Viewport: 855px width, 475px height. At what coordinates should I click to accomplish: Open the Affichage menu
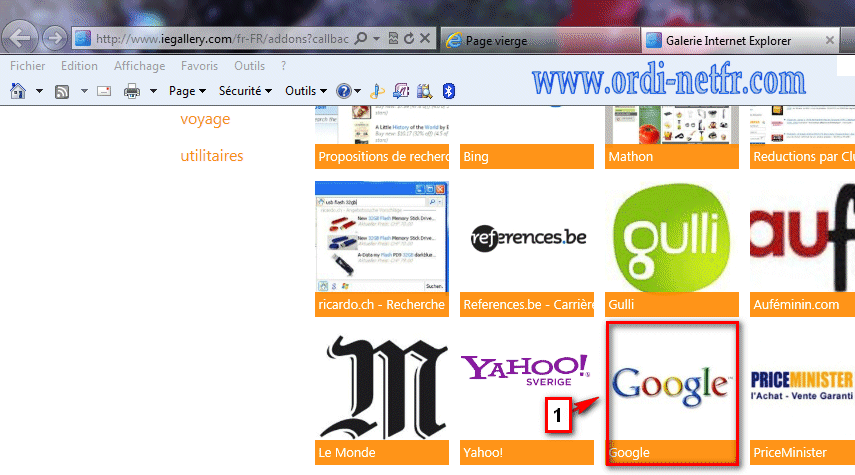[x=140, y=66]
